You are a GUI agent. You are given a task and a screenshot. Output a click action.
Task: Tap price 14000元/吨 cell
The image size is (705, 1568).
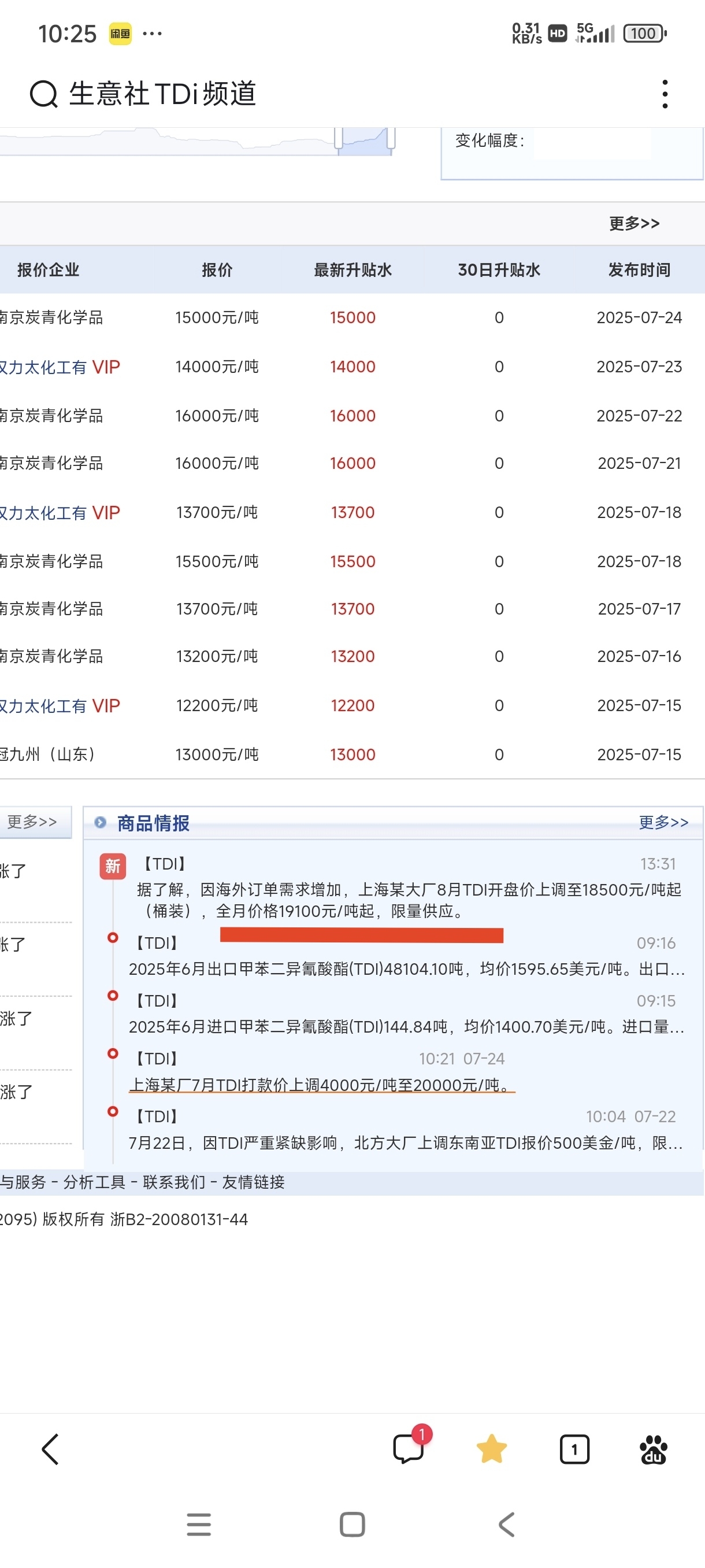[x=217, y=367]
